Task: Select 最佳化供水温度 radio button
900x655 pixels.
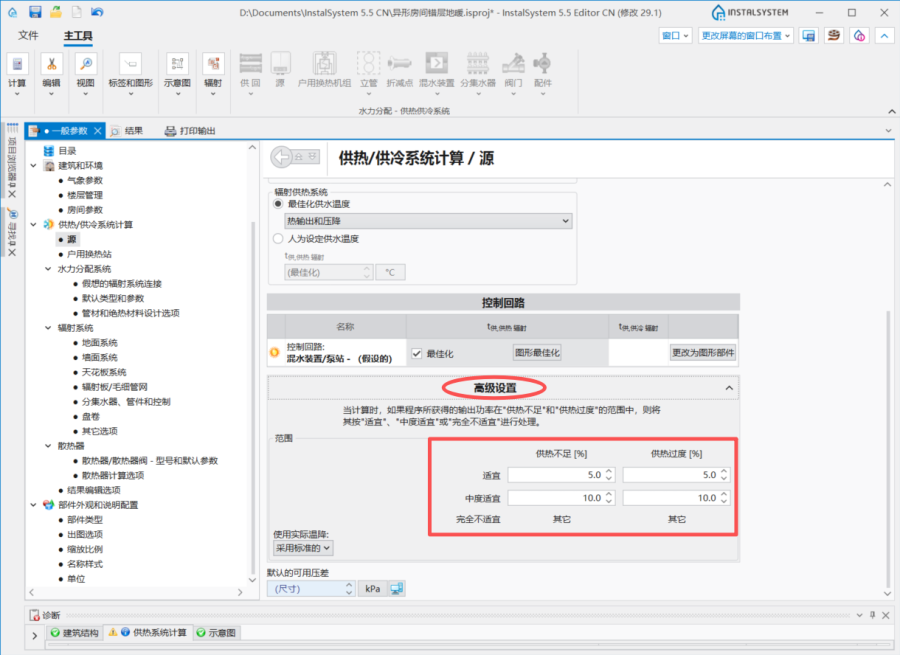Action: pos(279,204)
